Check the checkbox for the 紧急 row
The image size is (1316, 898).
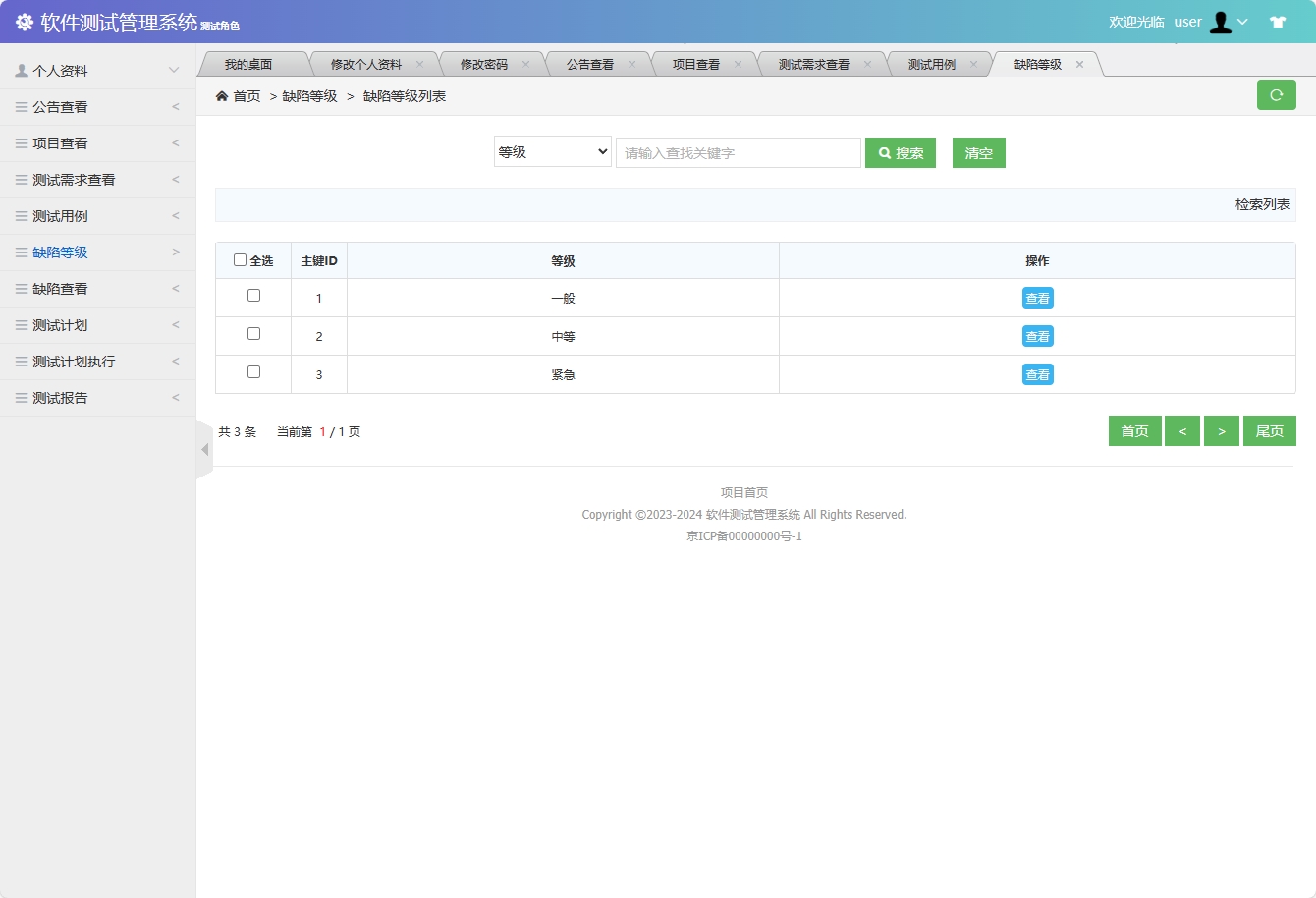coord(253,373)
